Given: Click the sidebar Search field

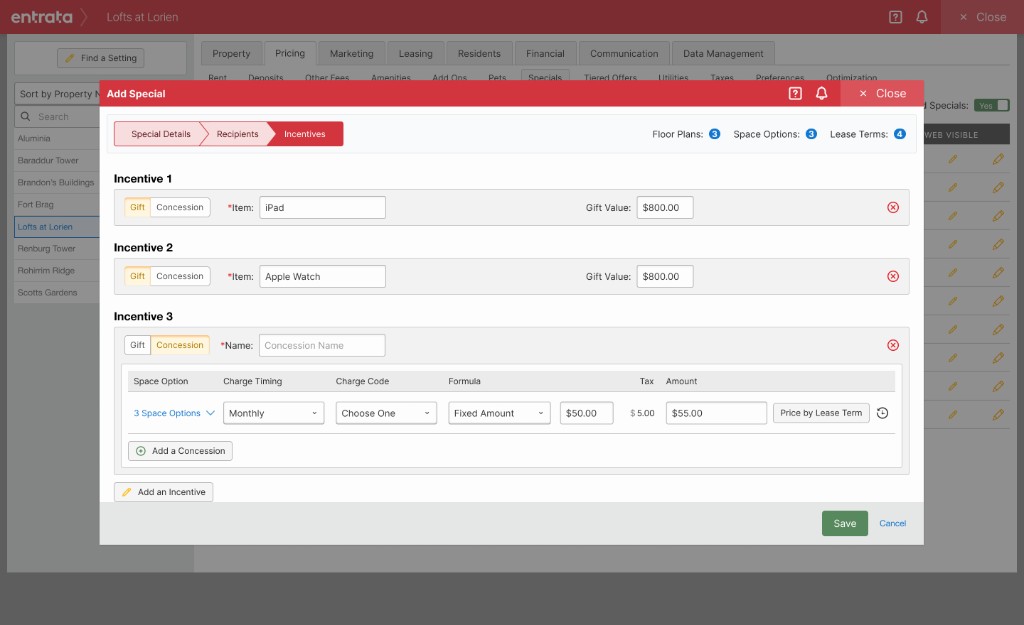Looking at the screenshot, I should click(57, 116).
